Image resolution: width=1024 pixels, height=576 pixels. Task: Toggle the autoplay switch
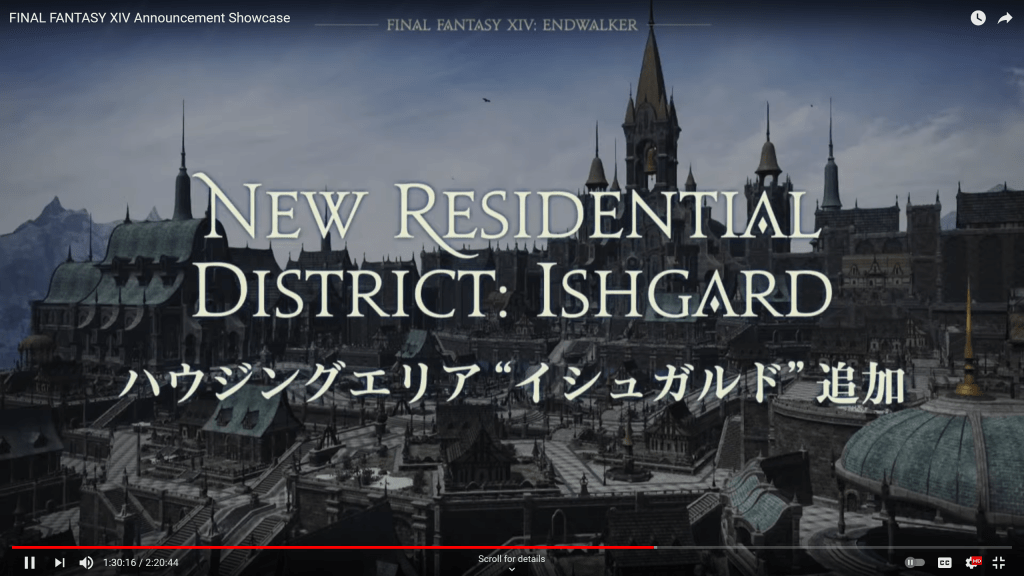(914, 562)
